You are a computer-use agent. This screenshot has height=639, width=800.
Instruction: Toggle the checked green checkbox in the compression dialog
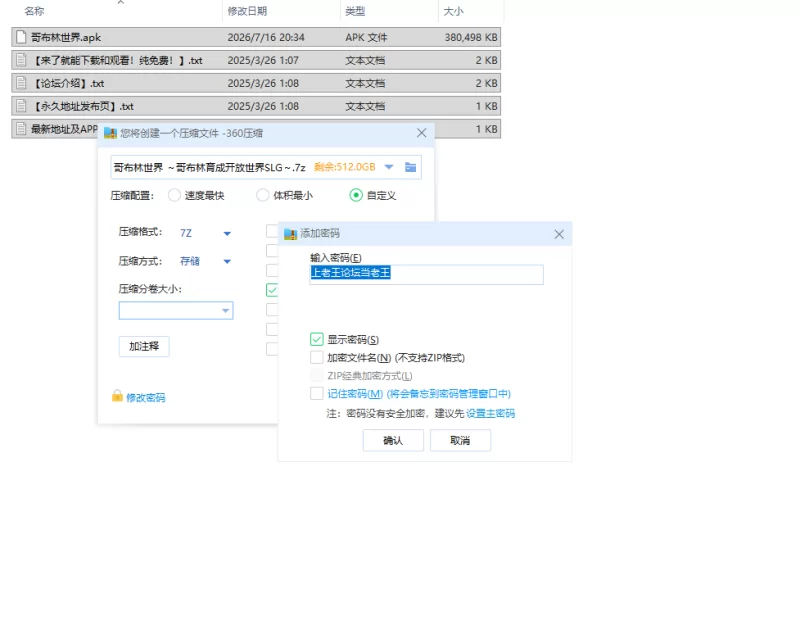272,290
